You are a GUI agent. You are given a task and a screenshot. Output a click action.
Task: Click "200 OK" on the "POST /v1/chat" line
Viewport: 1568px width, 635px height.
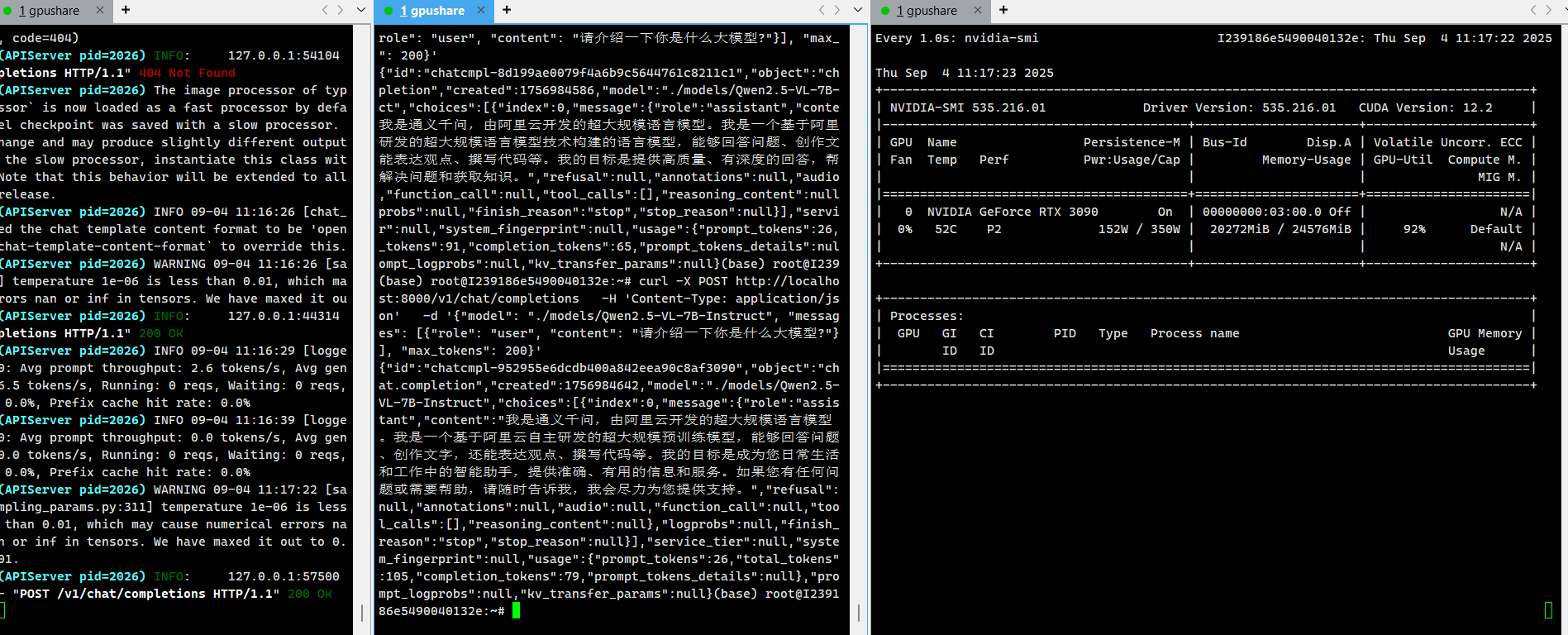click(310, 594)
